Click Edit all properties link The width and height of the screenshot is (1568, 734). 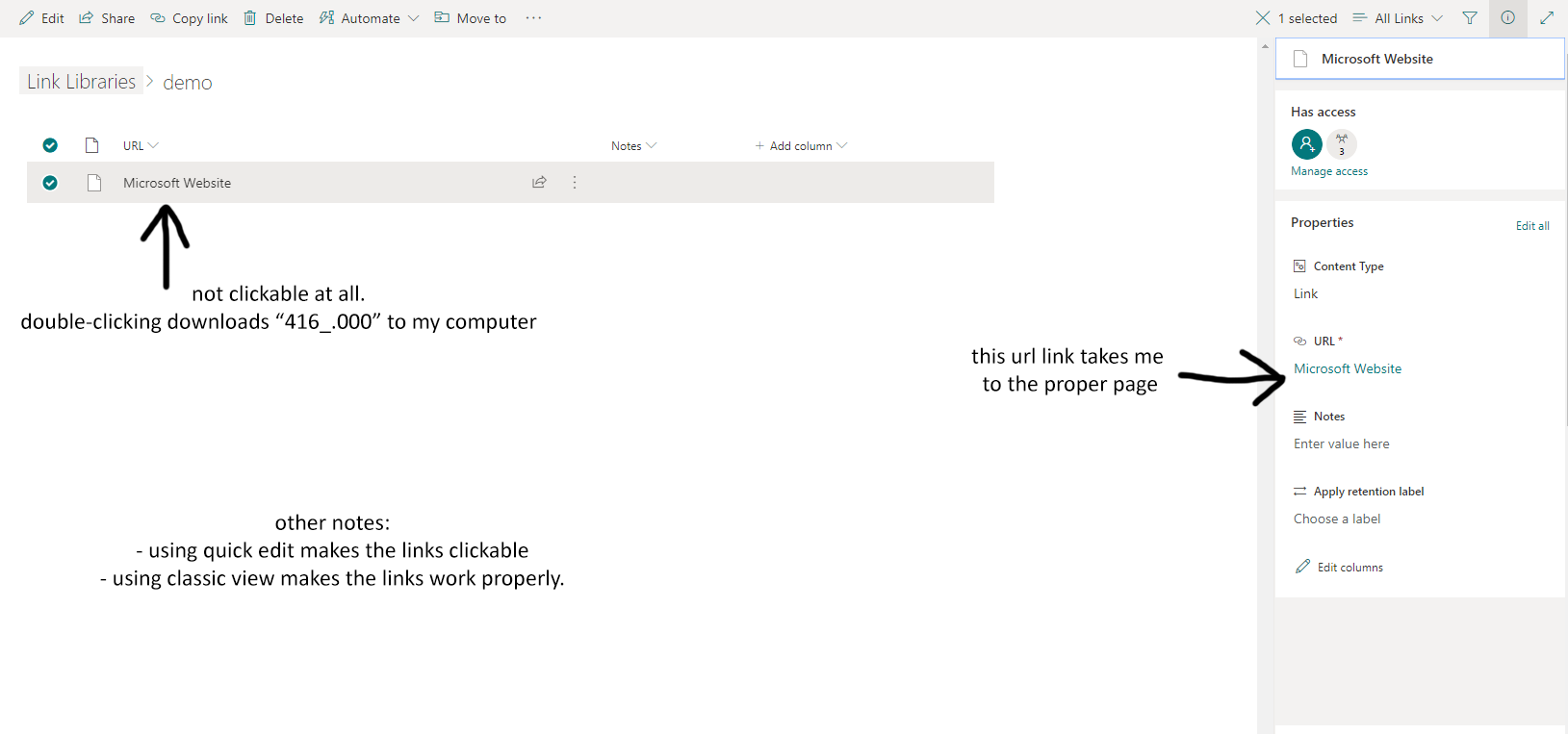click(1532, 226)
